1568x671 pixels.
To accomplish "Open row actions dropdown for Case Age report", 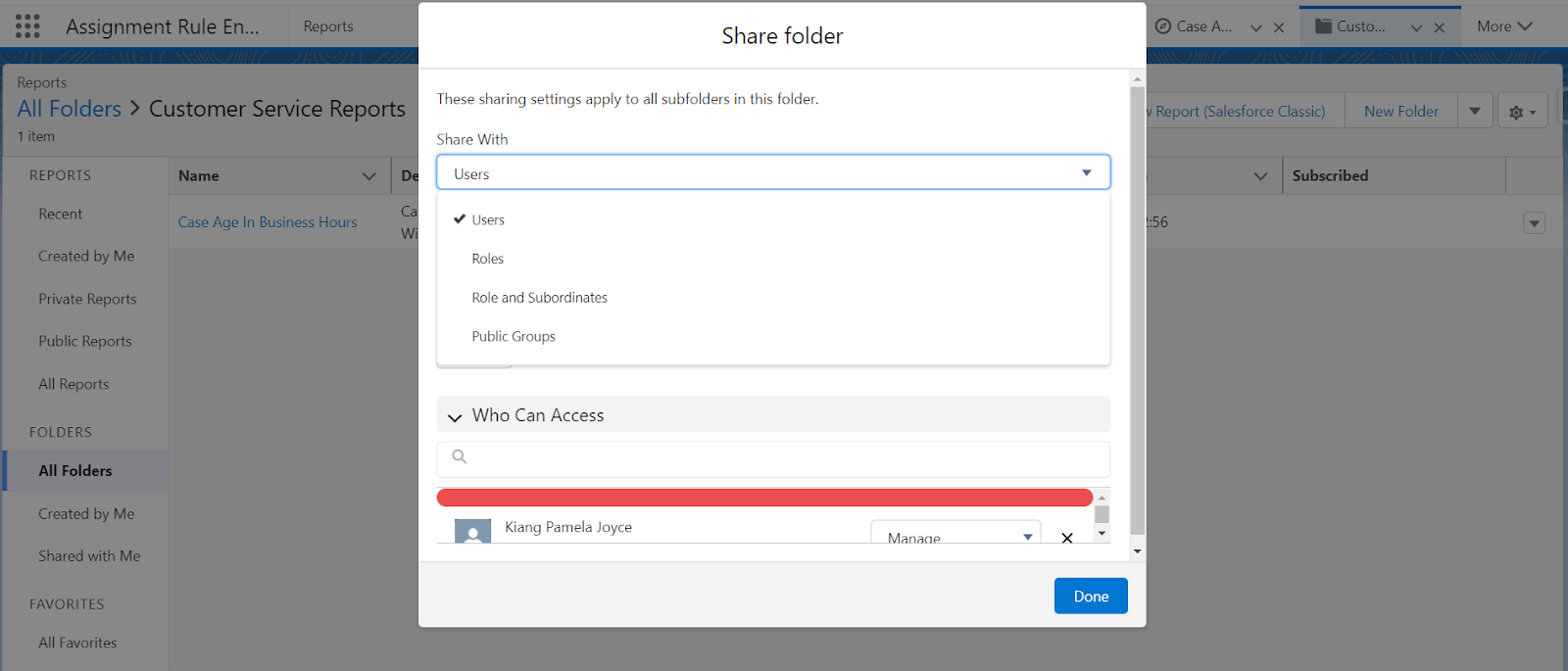I will tap(1535, 223).
